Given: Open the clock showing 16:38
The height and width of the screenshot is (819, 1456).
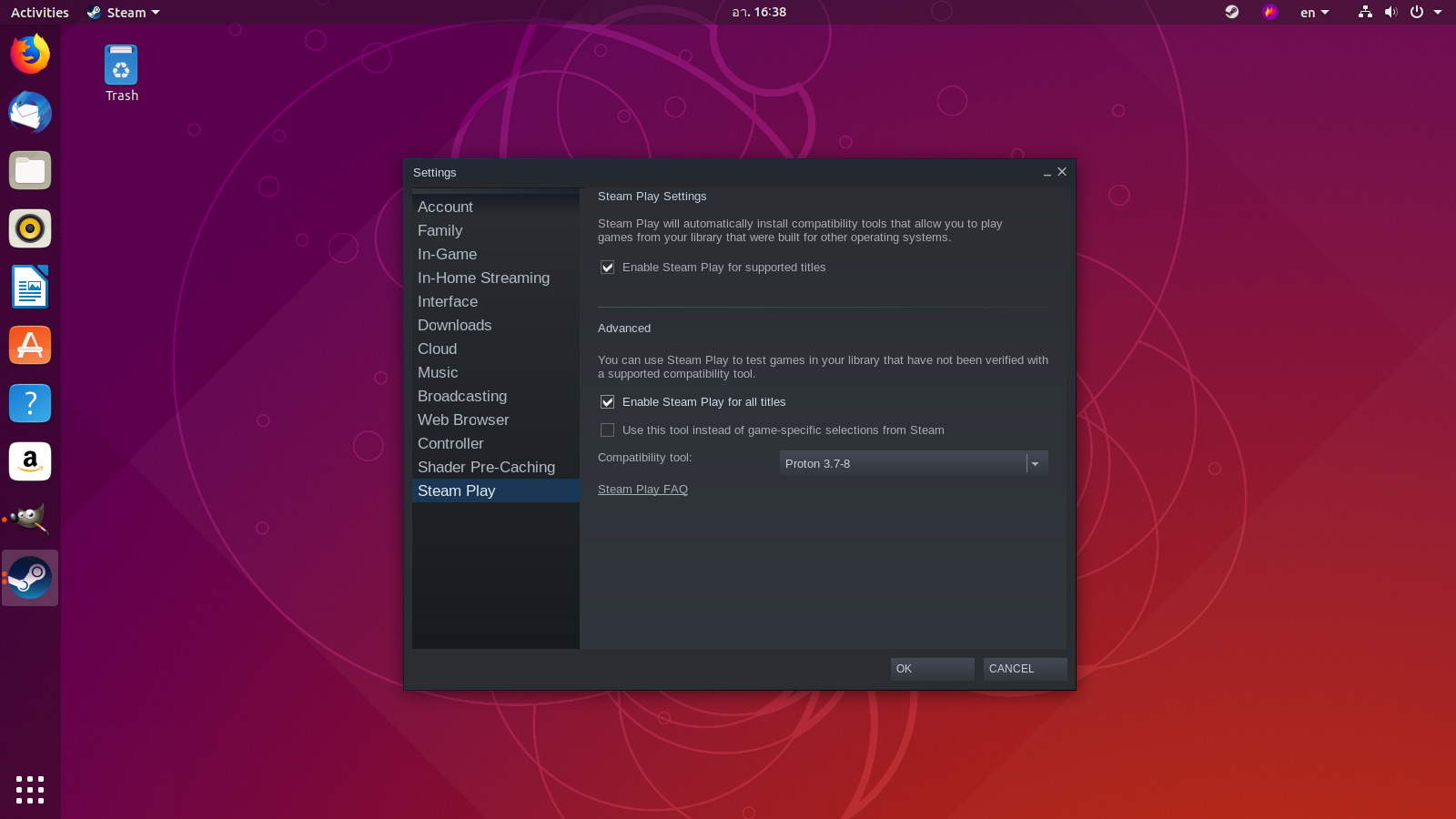Looking at the screenshot, I should coord(759,12).
